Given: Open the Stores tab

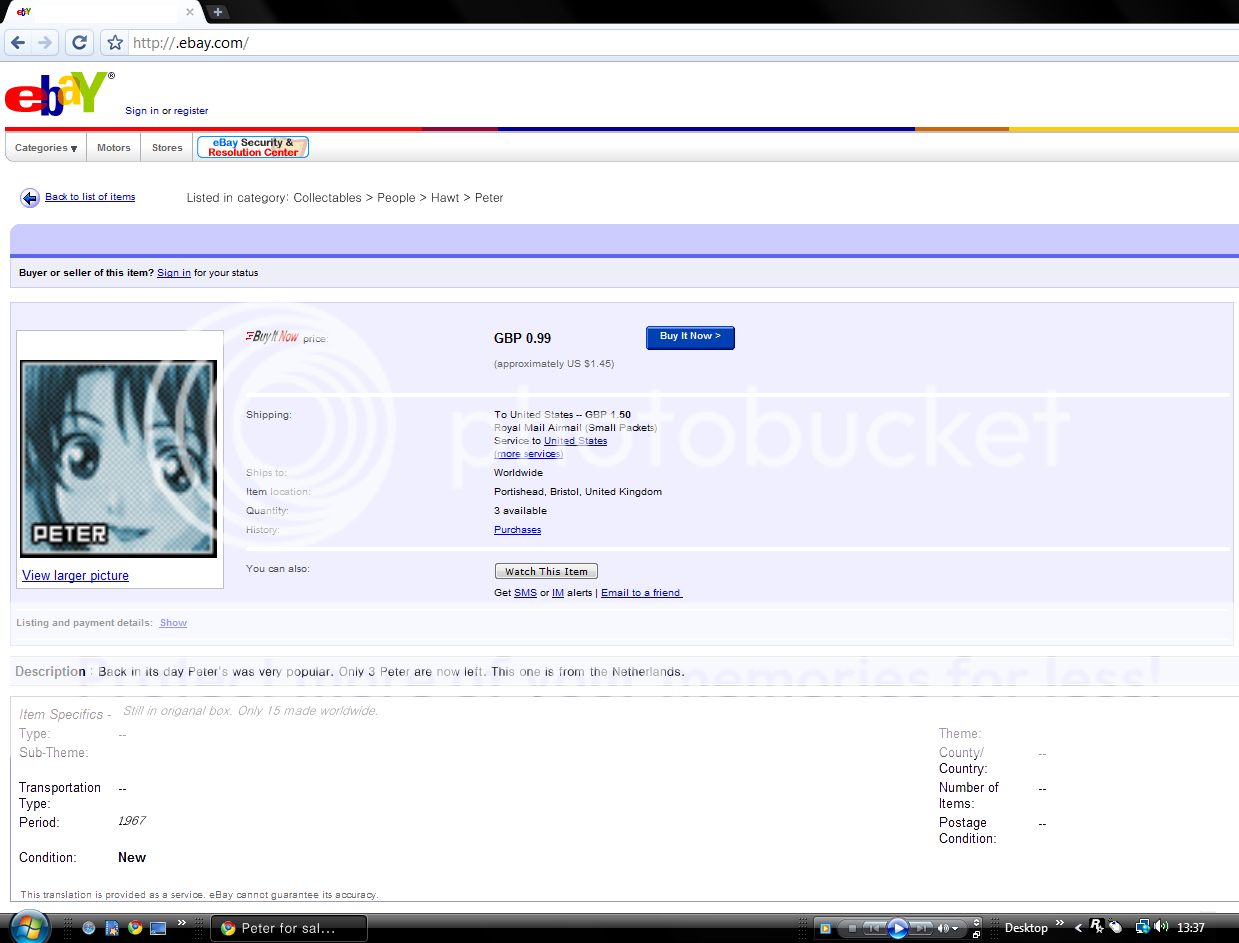Looking at the screenshot, I should click(167, 148).
